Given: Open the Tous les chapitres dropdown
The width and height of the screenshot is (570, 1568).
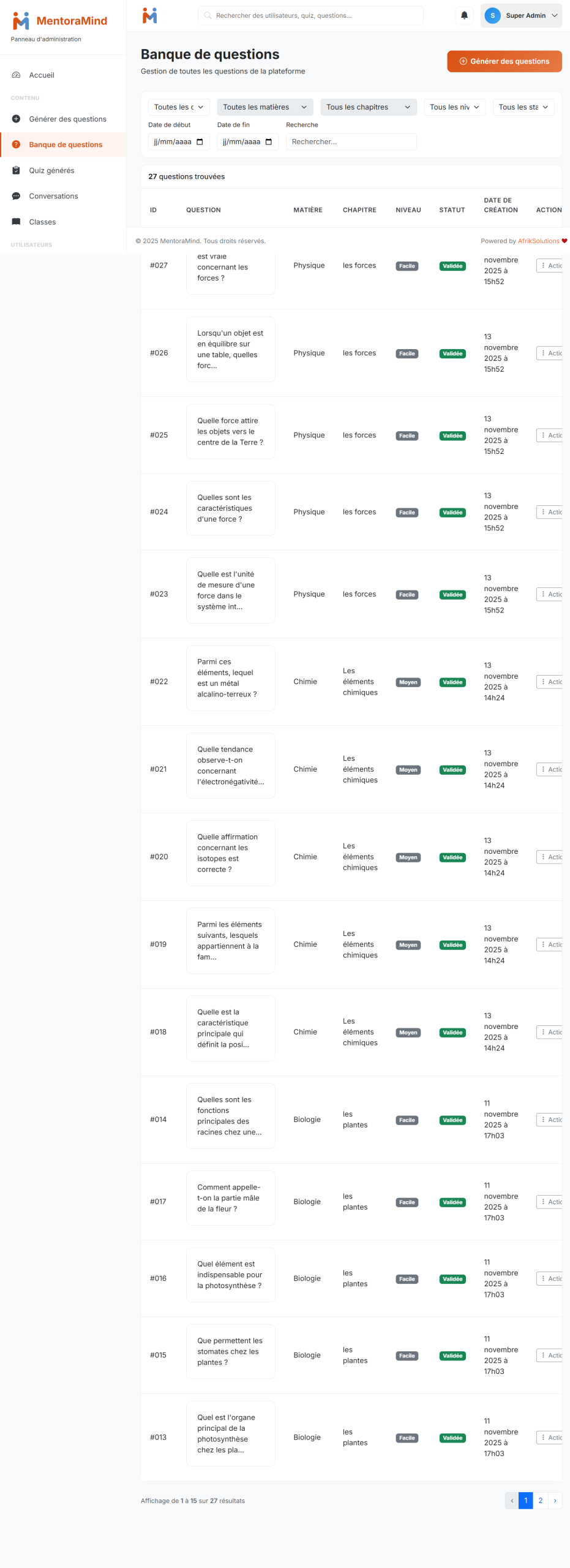Looking at the screenshot, I should click(x=368, y=107).
